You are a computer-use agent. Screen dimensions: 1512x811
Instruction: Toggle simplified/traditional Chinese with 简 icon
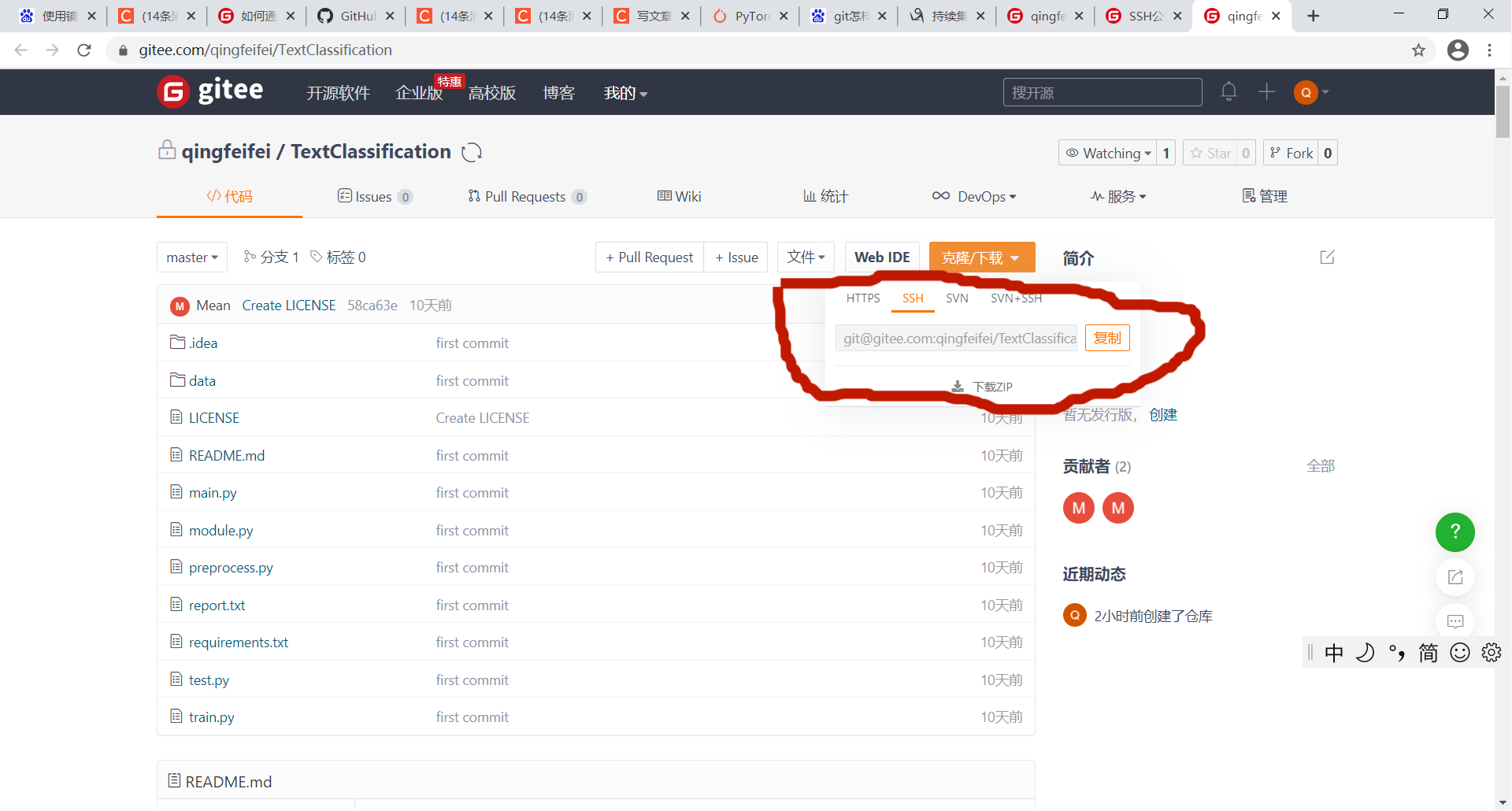coord(1428,652)
